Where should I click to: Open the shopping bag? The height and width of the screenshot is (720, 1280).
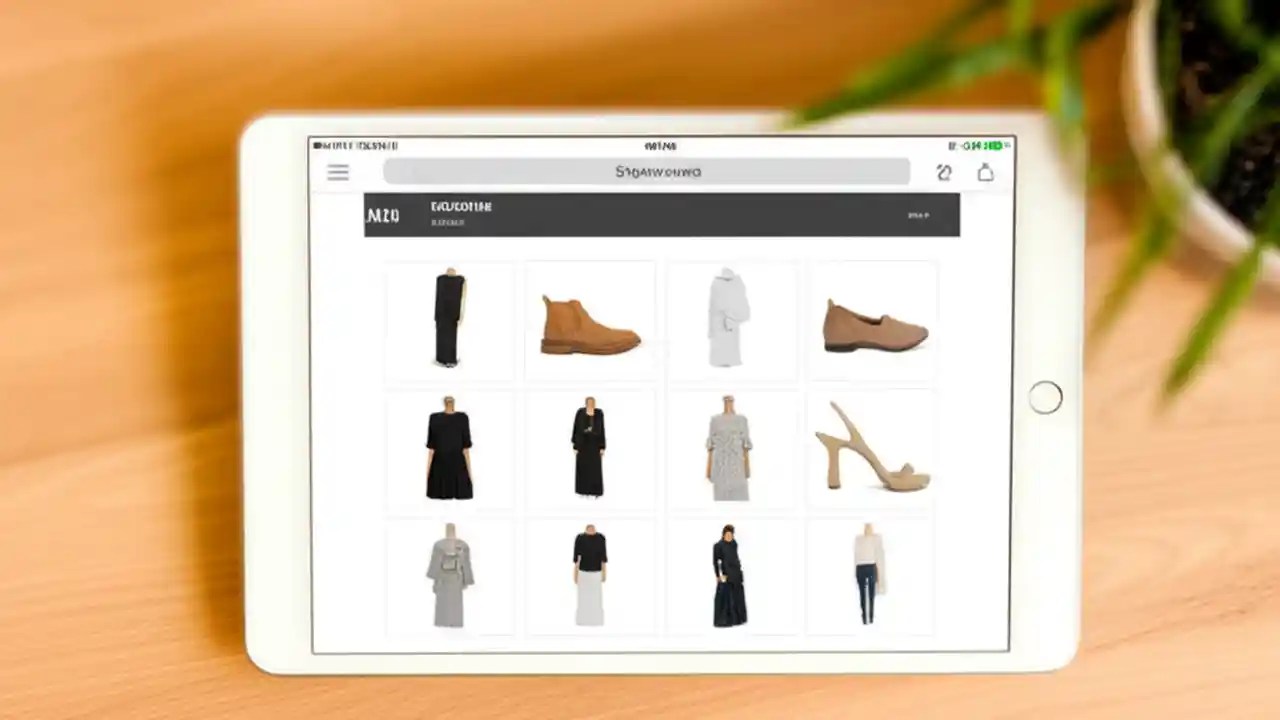pyautogui.click(x=987, y=172)
